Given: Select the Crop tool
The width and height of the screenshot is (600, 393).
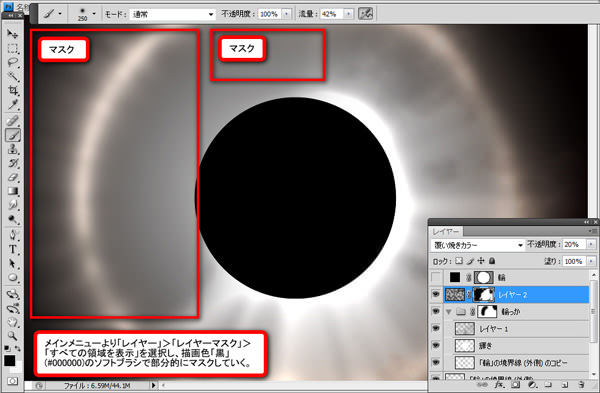Looking at the screenshot, I should pos(13,91).
